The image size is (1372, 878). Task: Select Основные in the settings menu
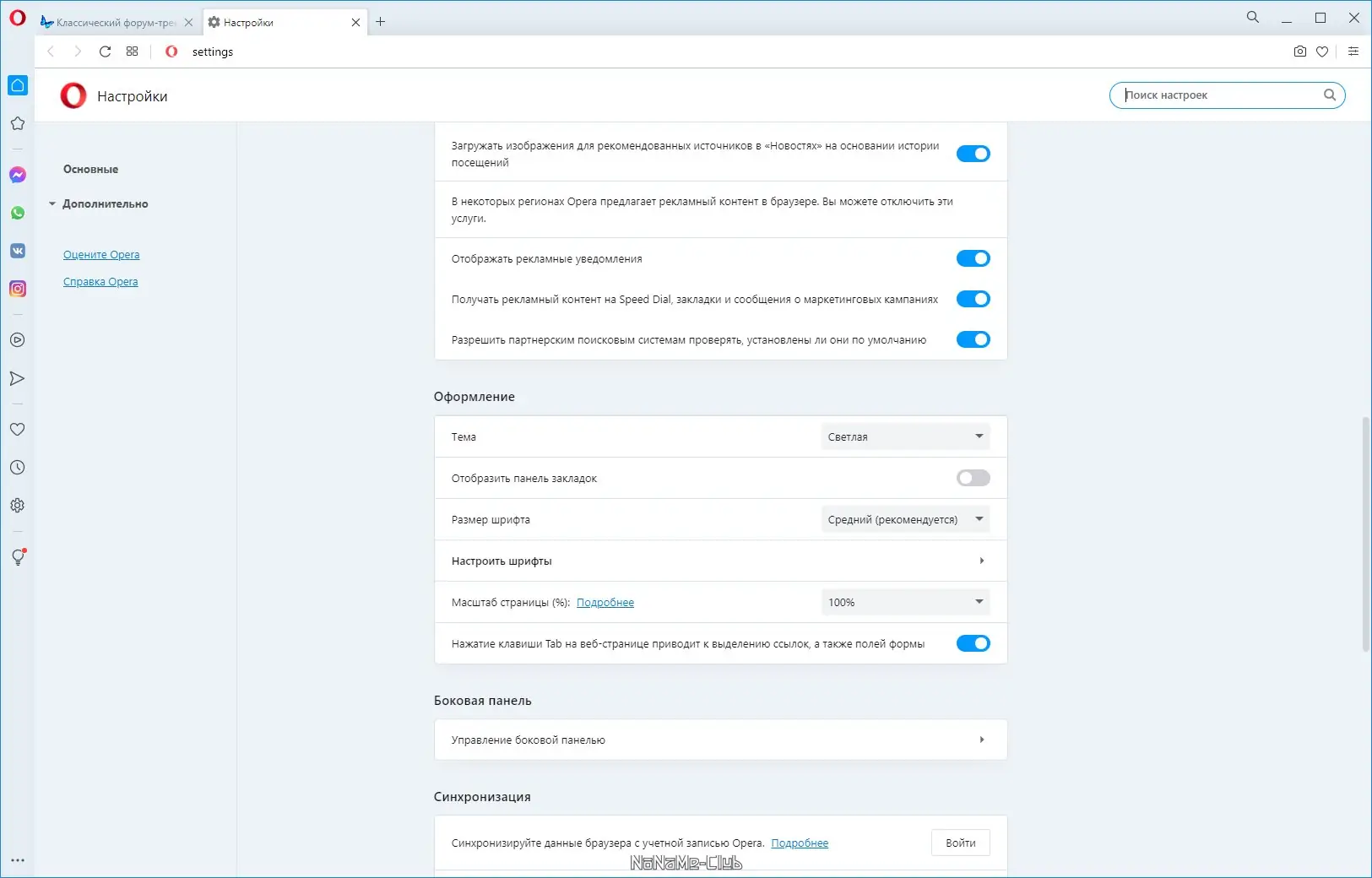pyautogui.click(x=91, y=170)
